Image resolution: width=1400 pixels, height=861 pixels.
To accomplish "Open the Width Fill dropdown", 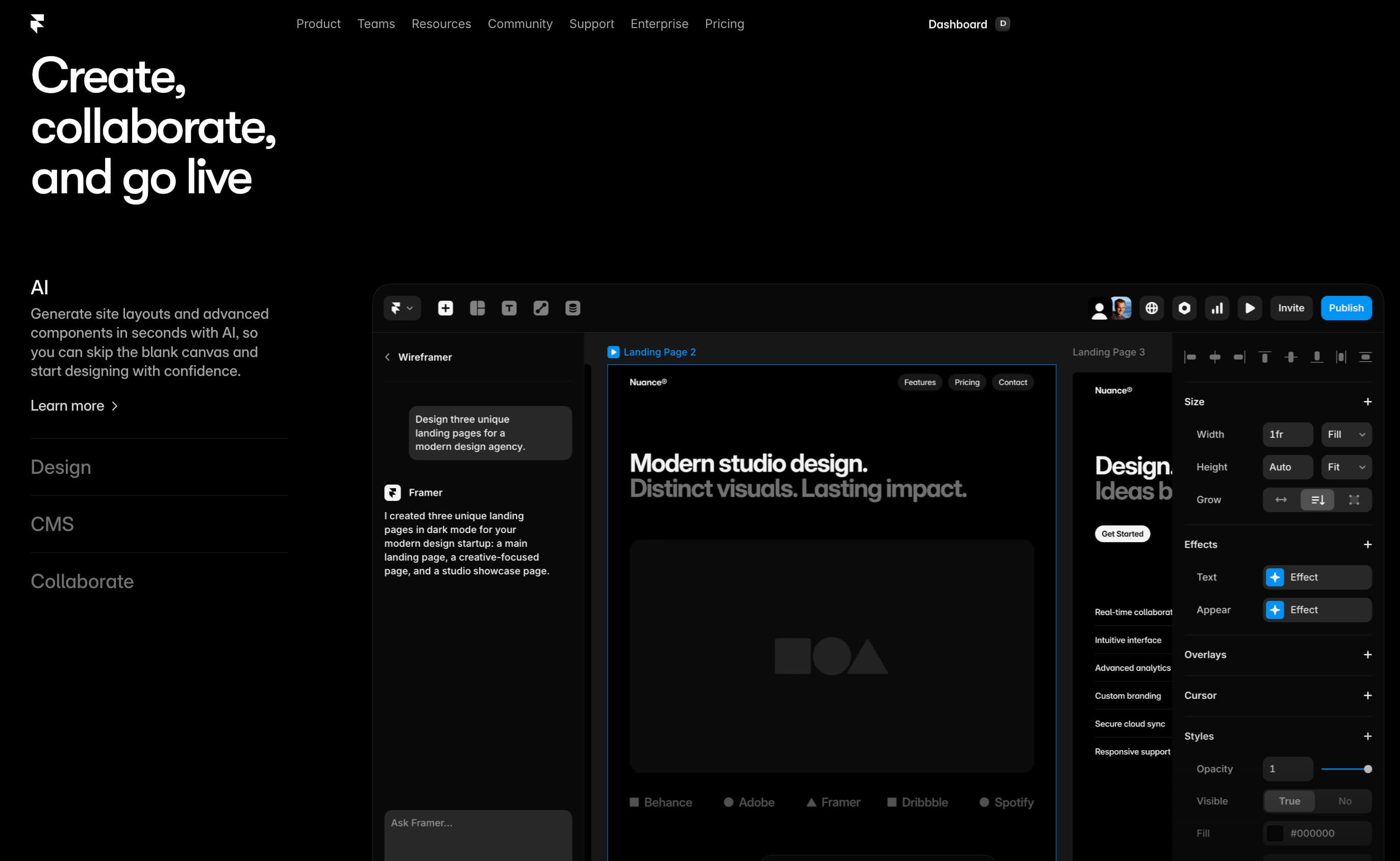I will tap(1346, 435).
